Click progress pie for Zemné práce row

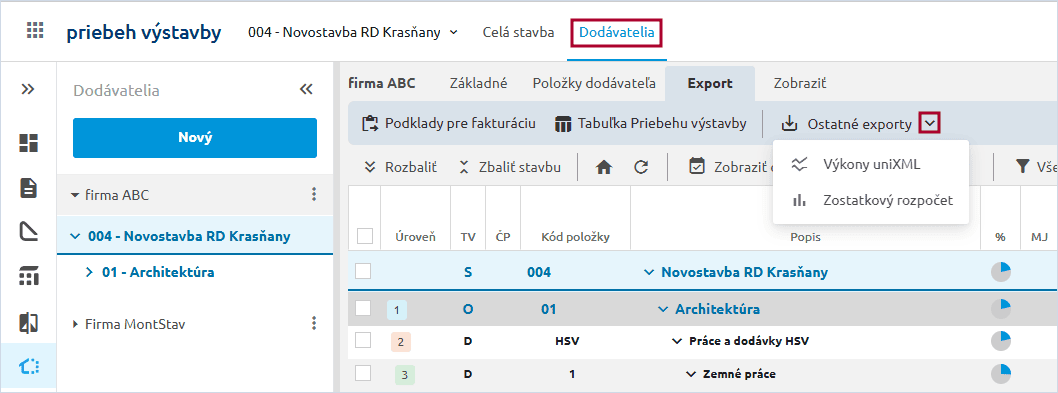tap(1001, 373)
